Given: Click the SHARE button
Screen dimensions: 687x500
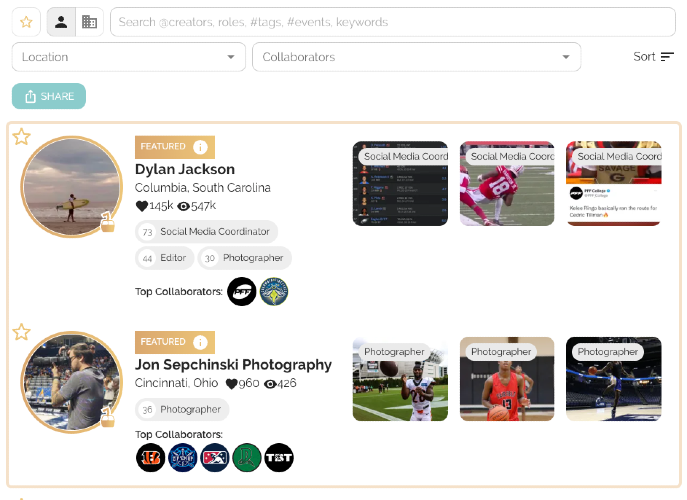Looking at the screenshot, I should (x=49, y=96).
